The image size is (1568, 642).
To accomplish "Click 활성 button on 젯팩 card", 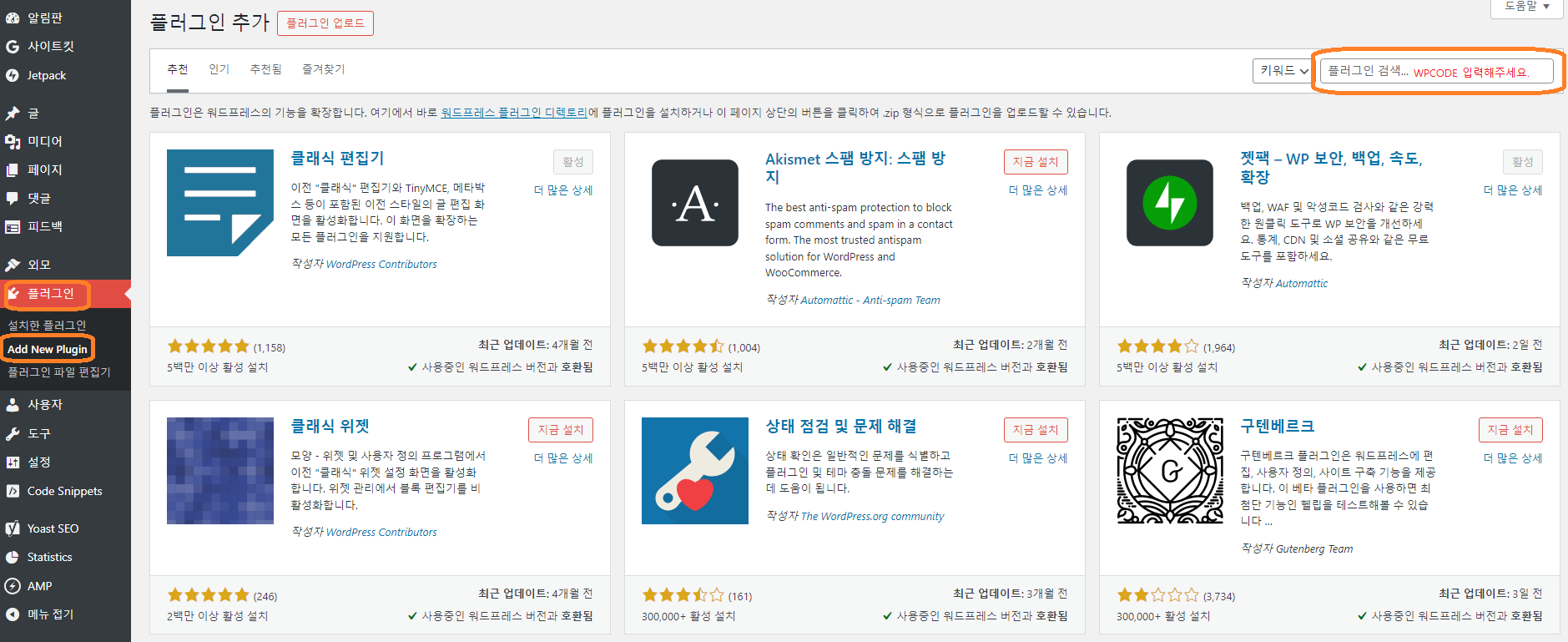I will tap(1523, 162).
